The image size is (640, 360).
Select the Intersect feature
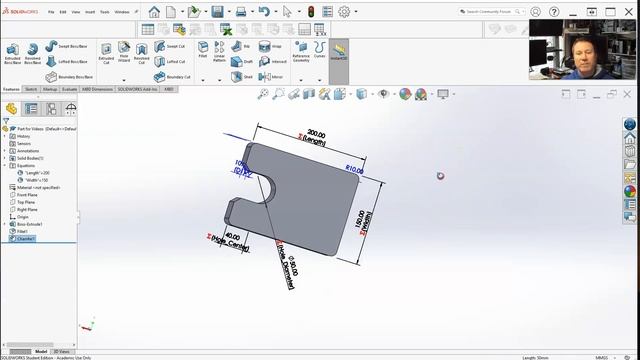tap(272, 62)
